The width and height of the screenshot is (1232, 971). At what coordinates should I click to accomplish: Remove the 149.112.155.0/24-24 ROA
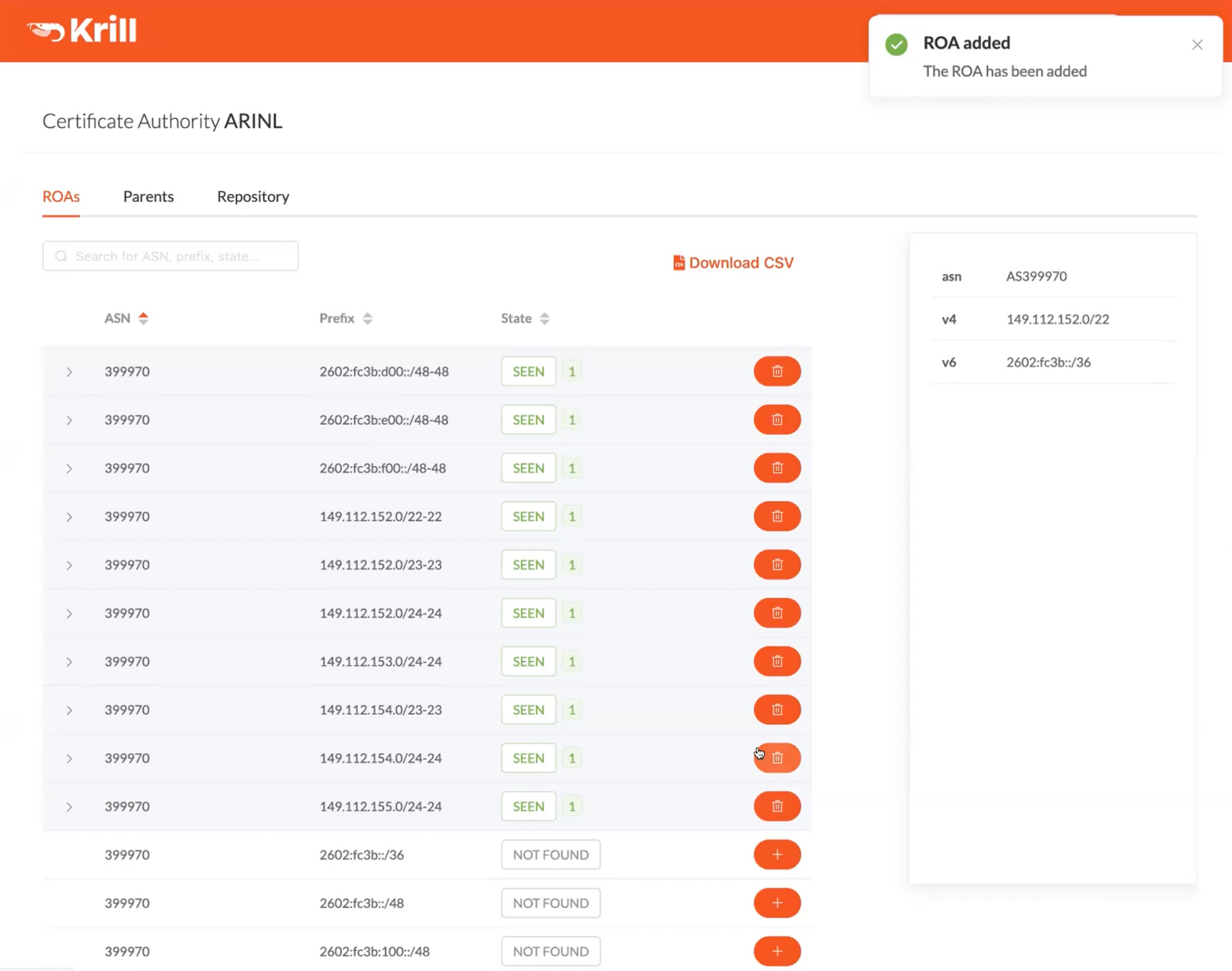point(777,806)
